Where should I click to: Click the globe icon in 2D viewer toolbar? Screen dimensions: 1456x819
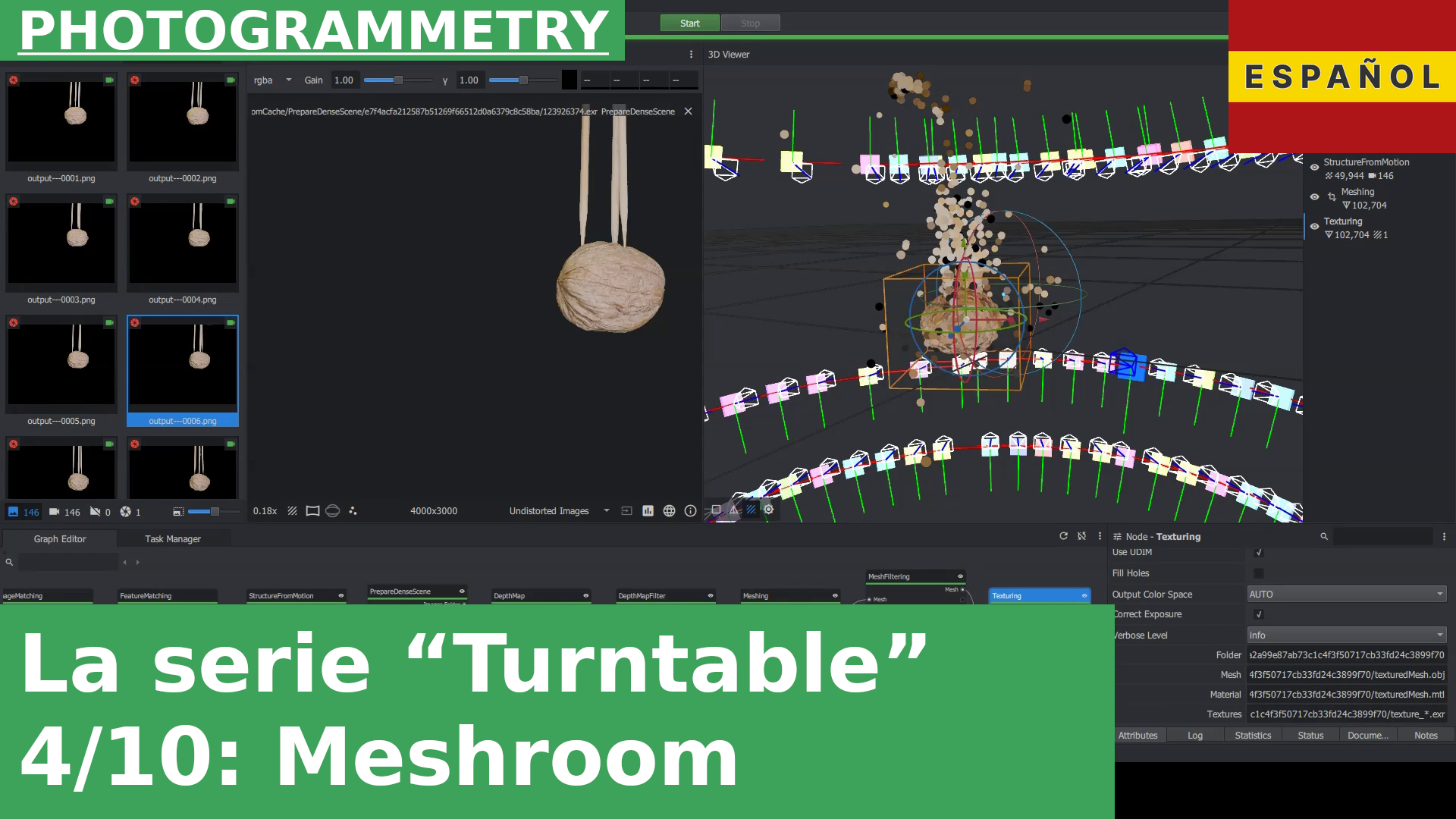pos(669,511)
